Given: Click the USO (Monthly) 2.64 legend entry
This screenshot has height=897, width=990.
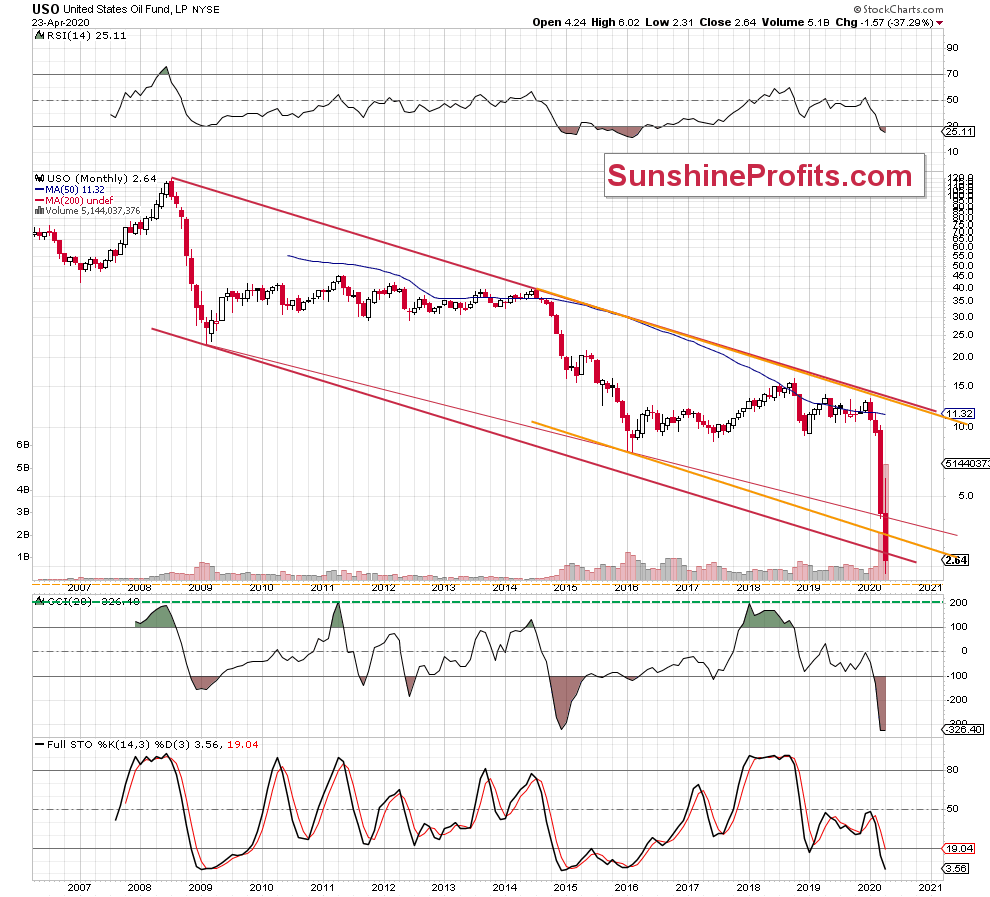Looking at the screenshot, I should click(x=101, y=179).
